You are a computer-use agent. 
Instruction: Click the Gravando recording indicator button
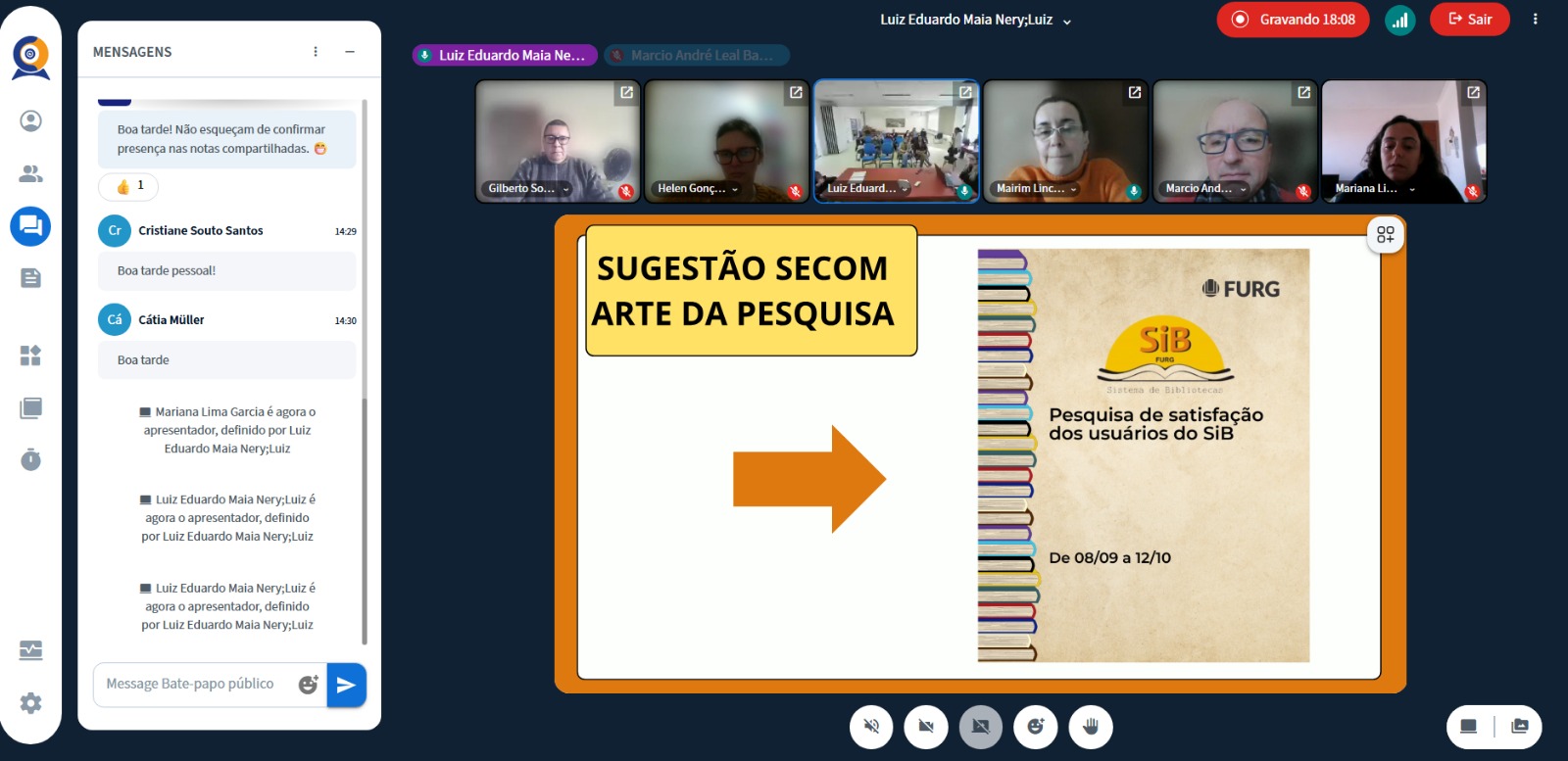[1293, 20]
